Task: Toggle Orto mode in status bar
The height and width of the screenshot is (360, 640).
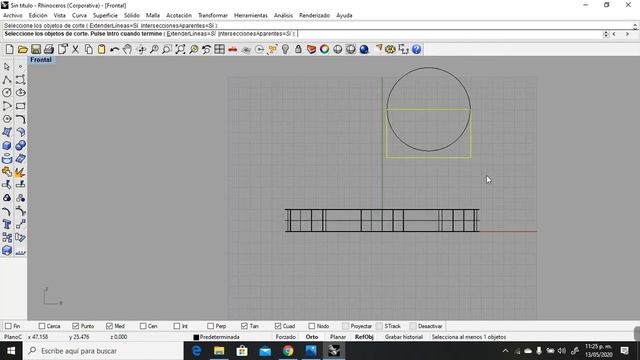Action: coord(312,337)
